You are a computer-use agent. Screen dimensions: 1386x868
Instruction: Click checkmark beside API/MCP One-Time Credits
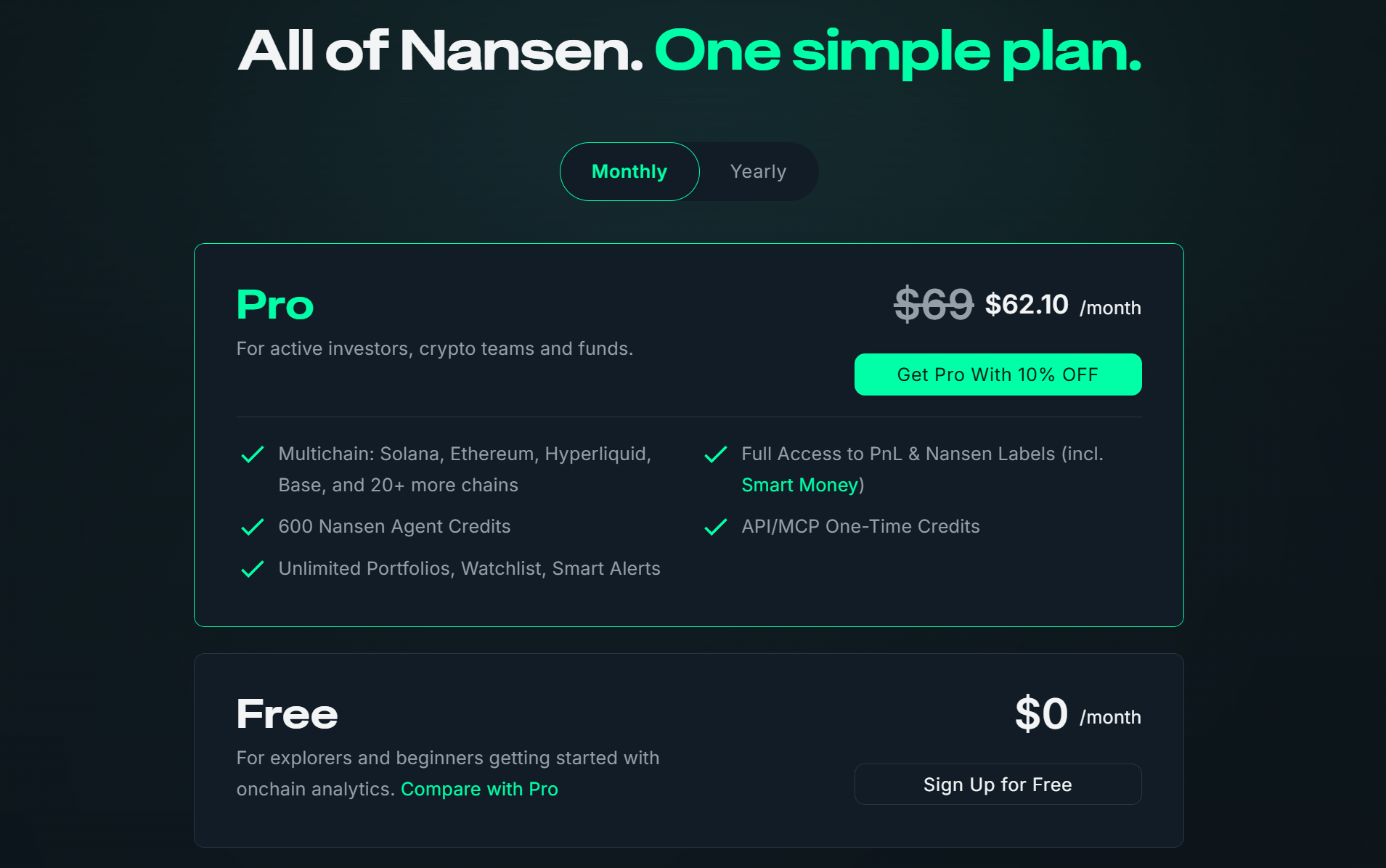[x=715, y=527]
